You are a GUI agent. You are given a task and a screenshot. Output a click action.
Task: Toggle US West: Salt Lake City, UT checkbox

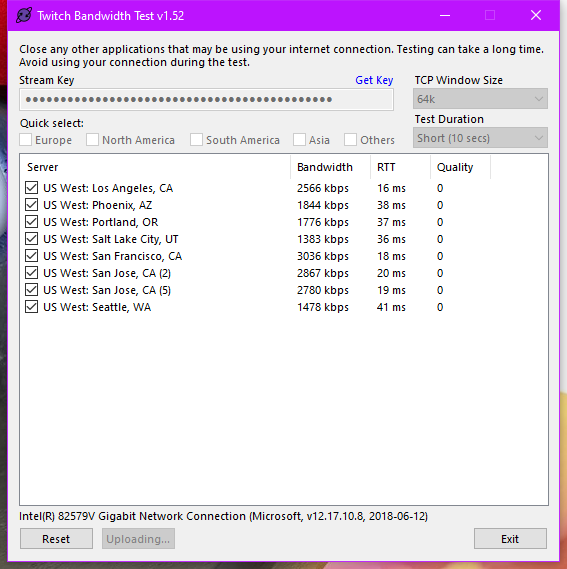coord(32,239)
